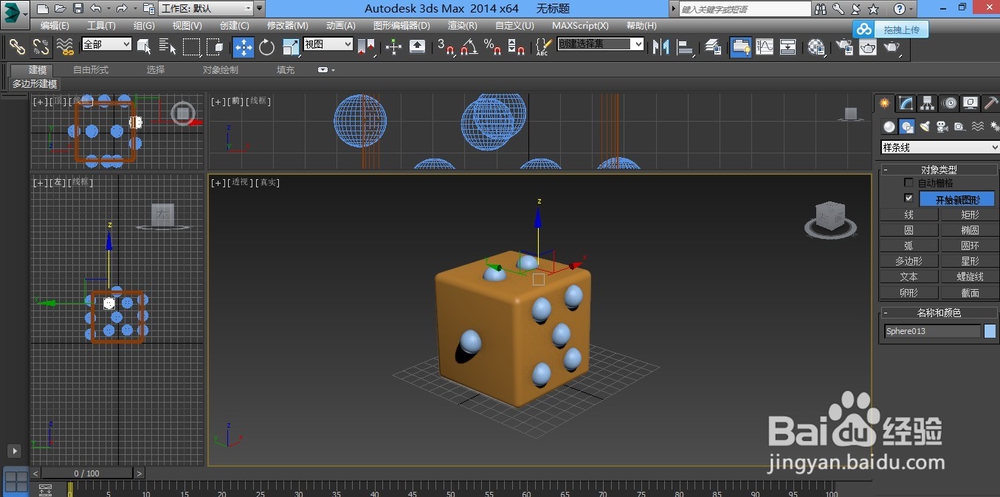Click the 星形 shape button
The height and width of the screenshot is (497, 1000).
tap(969, 261)
